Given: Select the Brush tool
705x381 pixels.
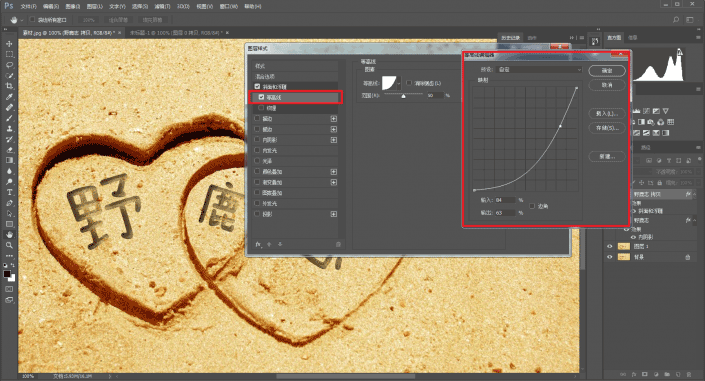Looking at the screenshot, I should click(9, 118).
